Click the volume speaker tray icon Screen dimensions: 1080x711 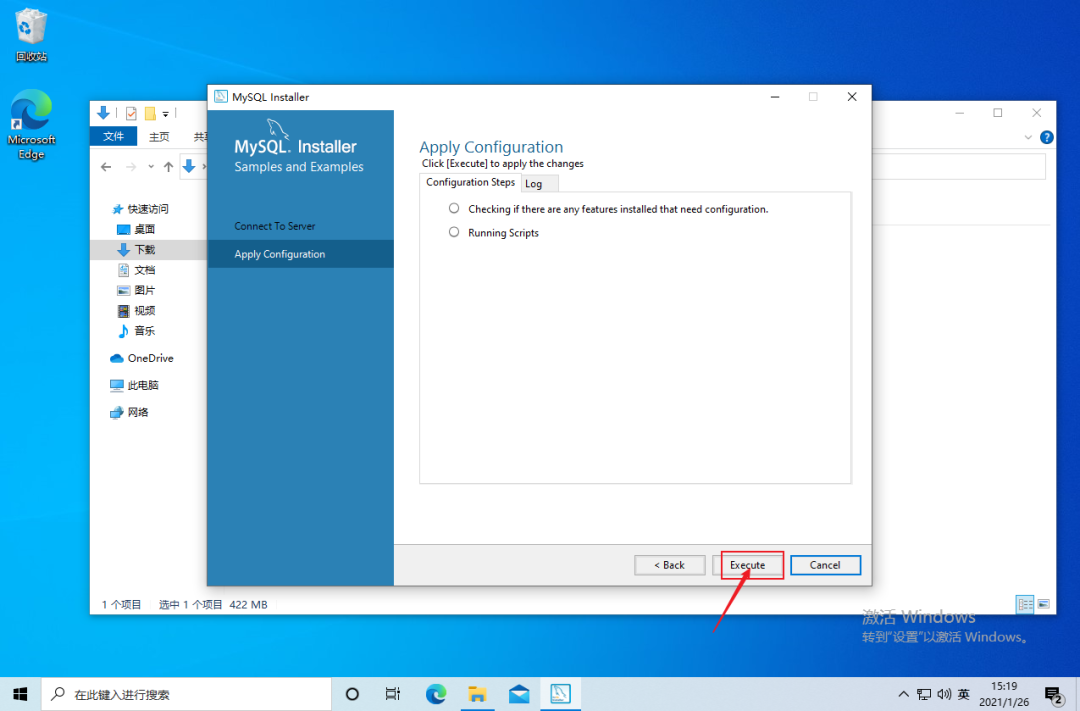click(x=944, y=694)
